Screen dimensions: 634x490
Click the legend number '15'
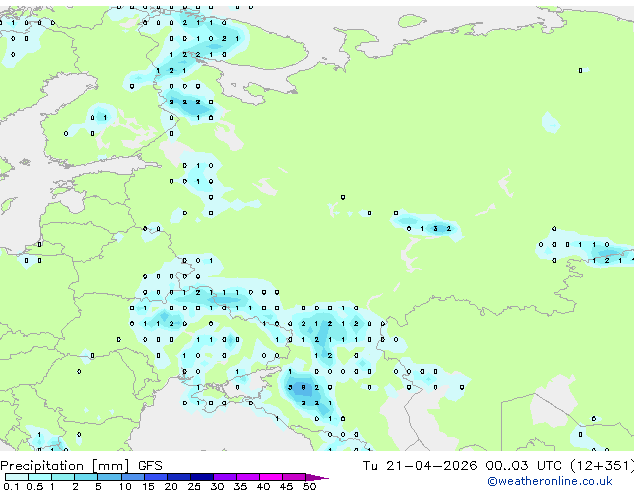click(148, 486)
